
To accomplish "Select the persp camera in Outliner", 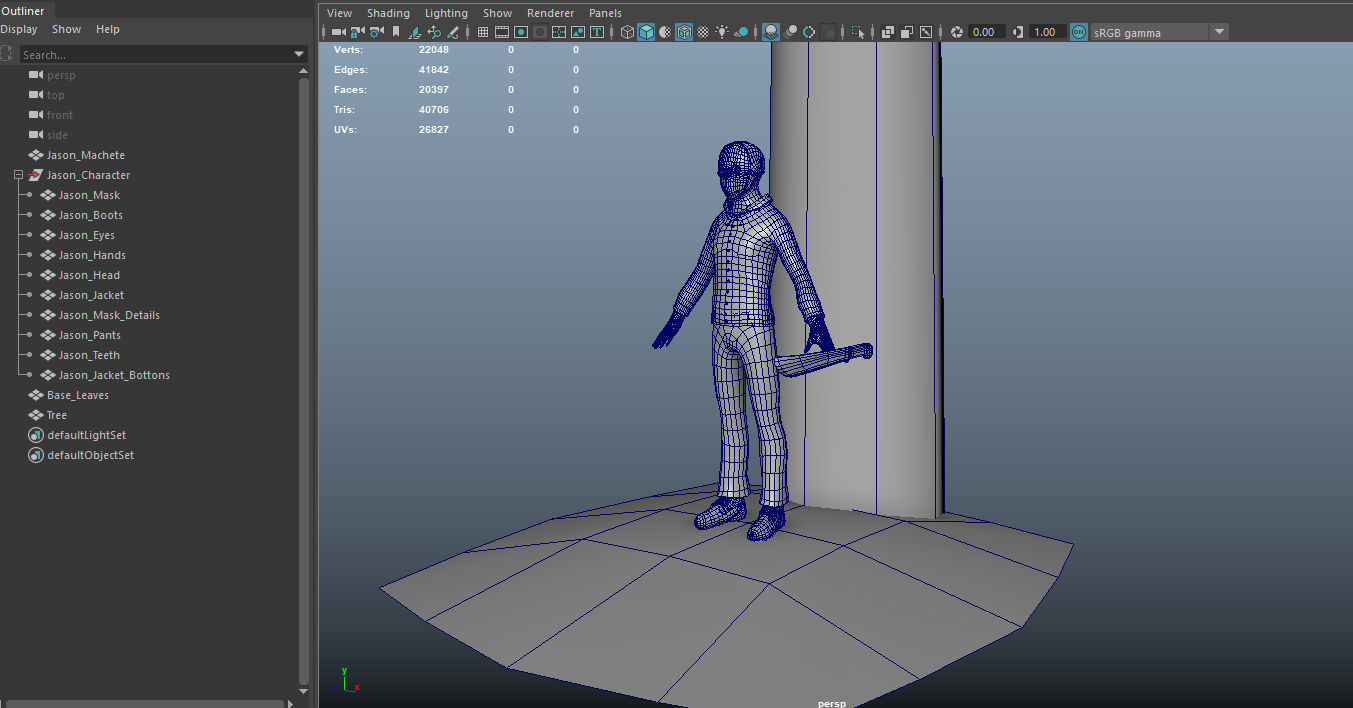I will 61,75.
